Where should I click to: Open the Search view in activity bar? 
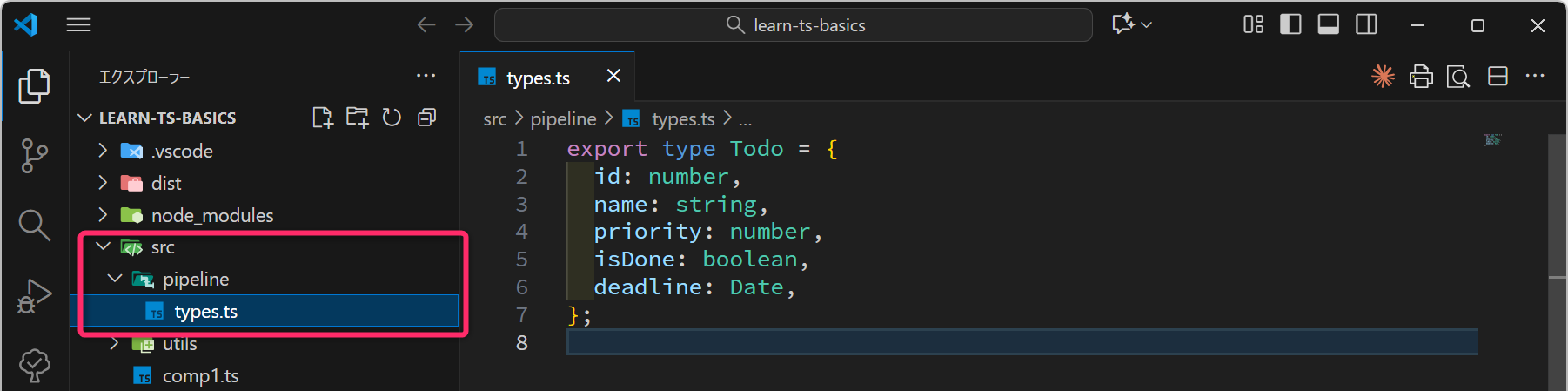pos(34,225)
